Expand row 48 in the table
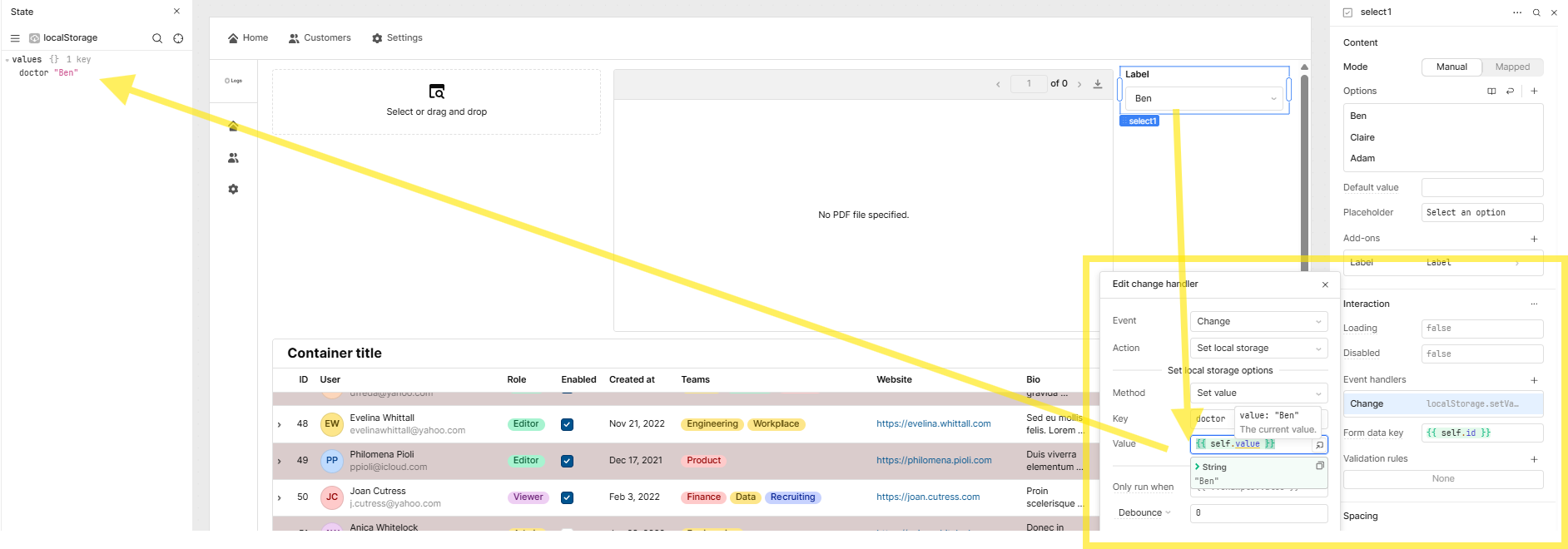The width and height of the screenshot is (1568, 549). [x=280, y=425]
